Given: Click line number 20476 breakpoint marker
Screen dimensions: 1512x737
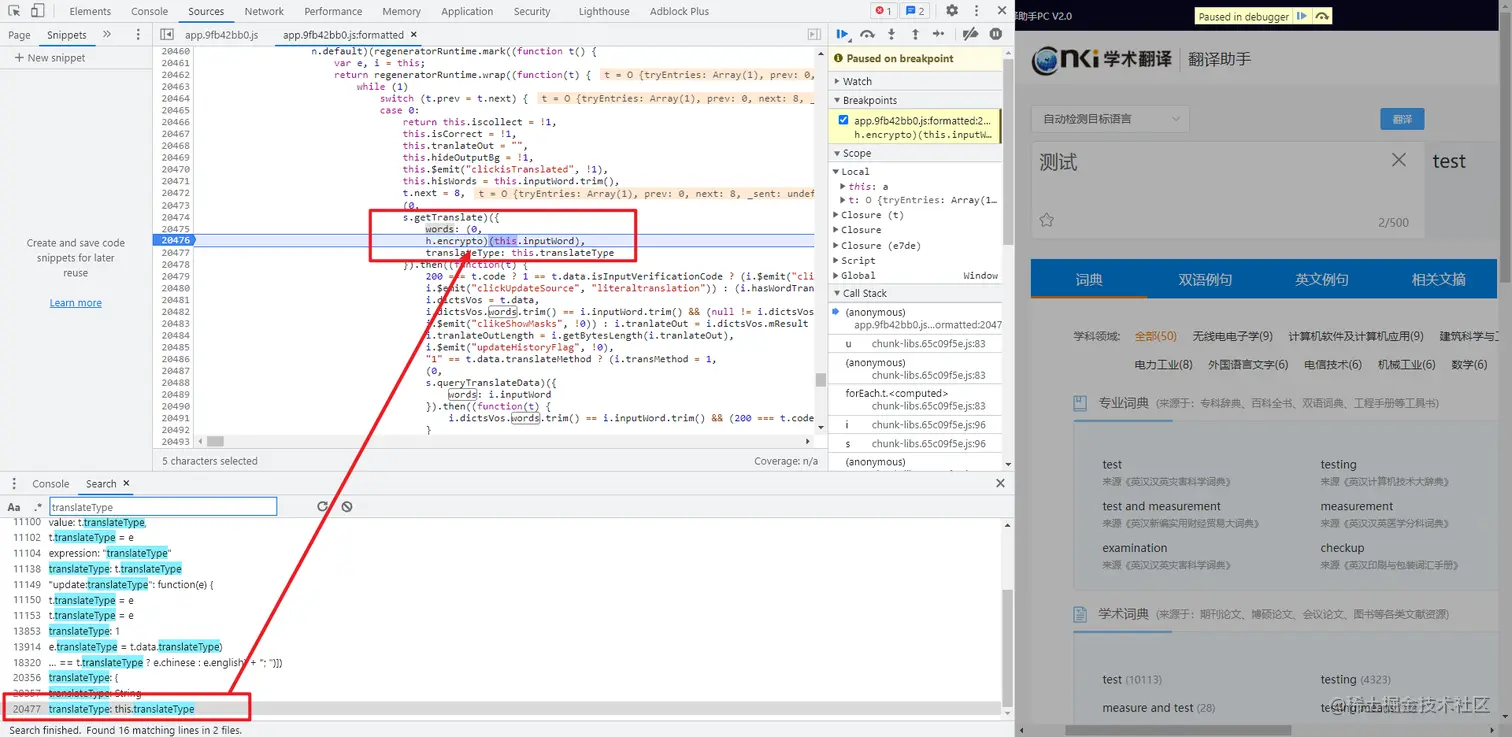Looking at the screenshot, I should click(174, 240).
